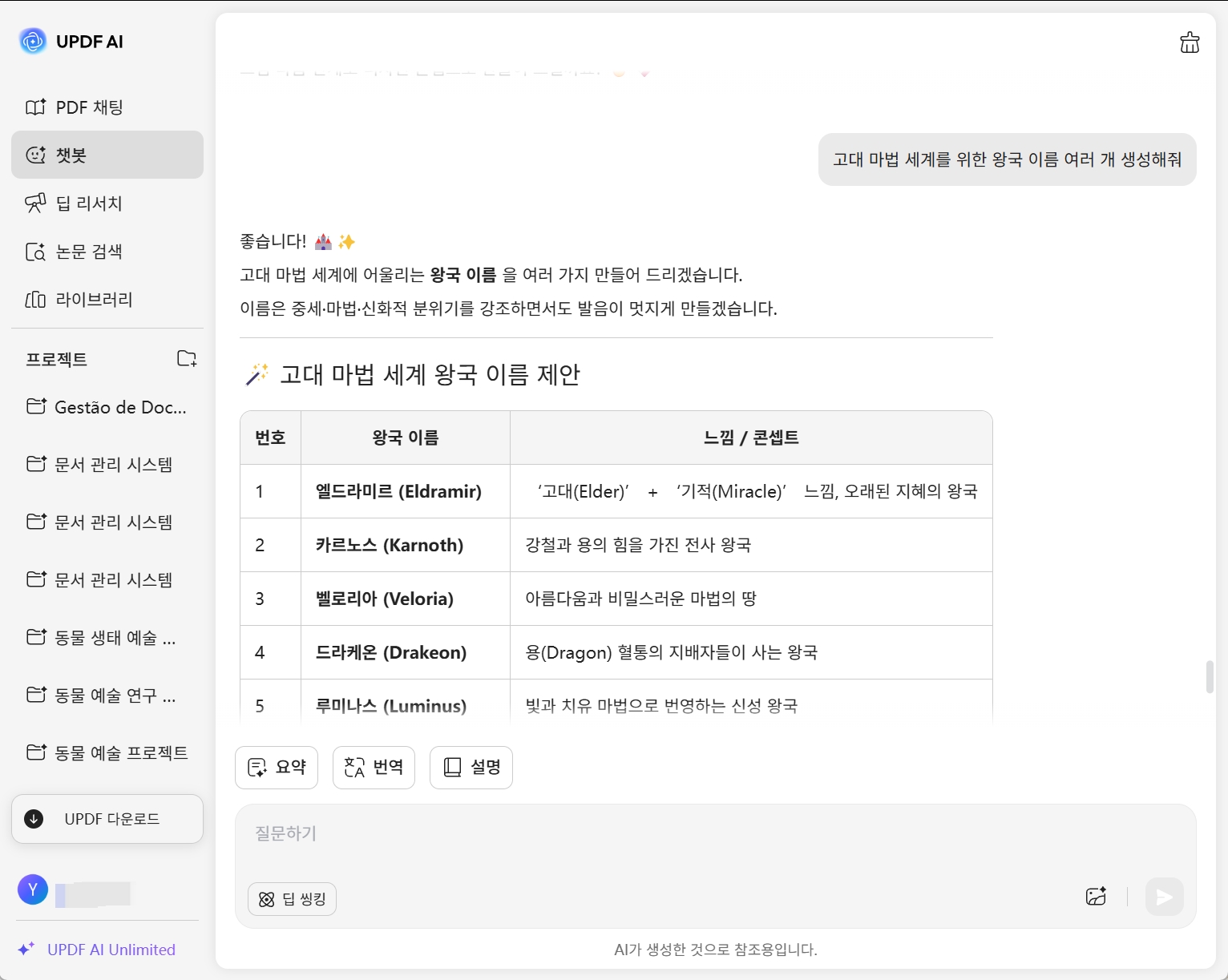
Task: Open the 라이브러리 library section
Action: (94, 300)
